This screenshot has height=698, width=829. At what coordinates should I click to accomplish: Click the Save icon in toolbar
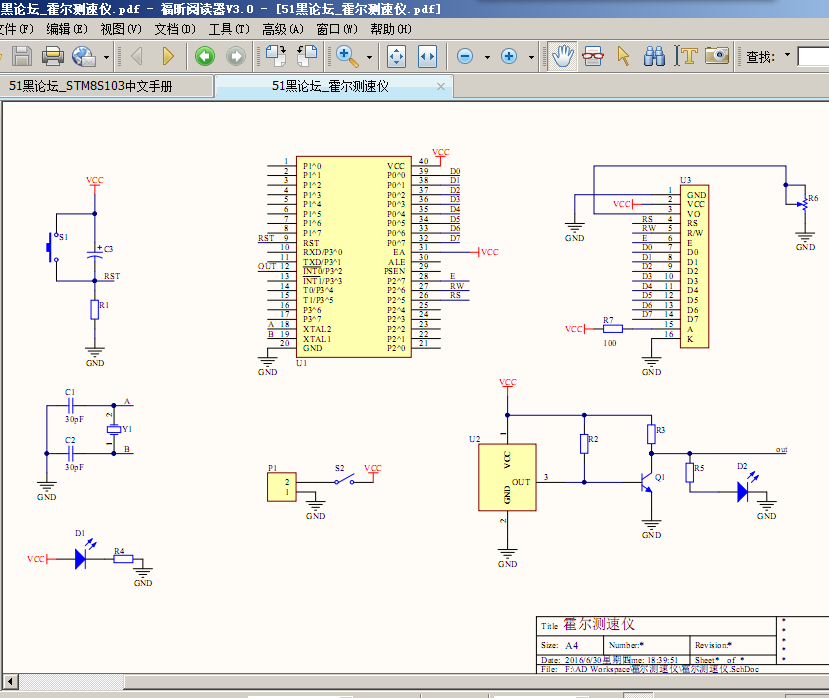[x=22, y=56]
